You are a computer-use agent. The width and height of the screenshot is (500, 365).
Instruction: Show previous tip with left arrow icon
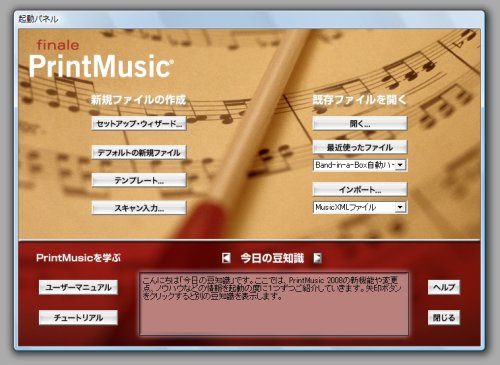click(226, 258)
